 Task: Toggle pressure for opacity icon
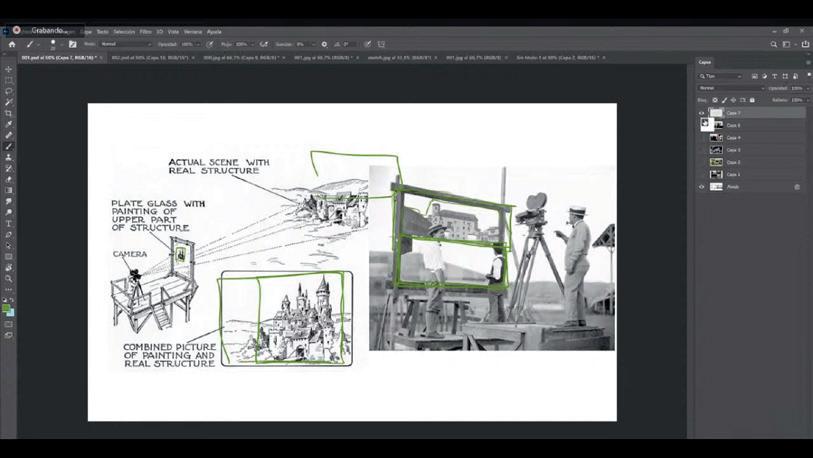(210, 44)
